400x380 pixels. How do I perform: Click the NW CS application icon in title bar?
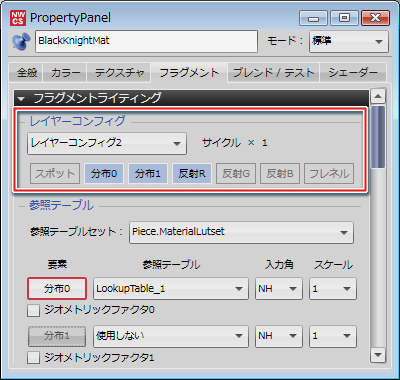coord(18,18)
